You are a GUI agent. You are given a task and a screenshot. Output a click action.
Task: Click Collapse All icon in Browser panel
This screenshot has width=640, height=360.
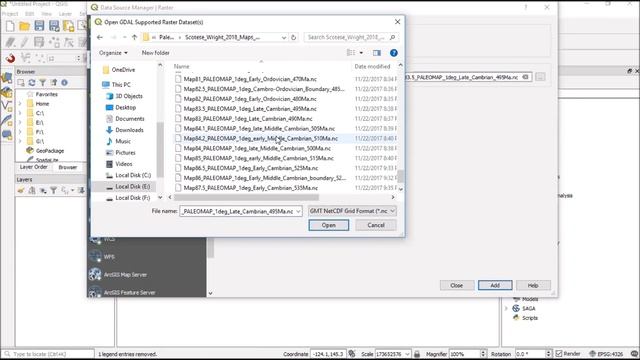click(x=53, y=82)
